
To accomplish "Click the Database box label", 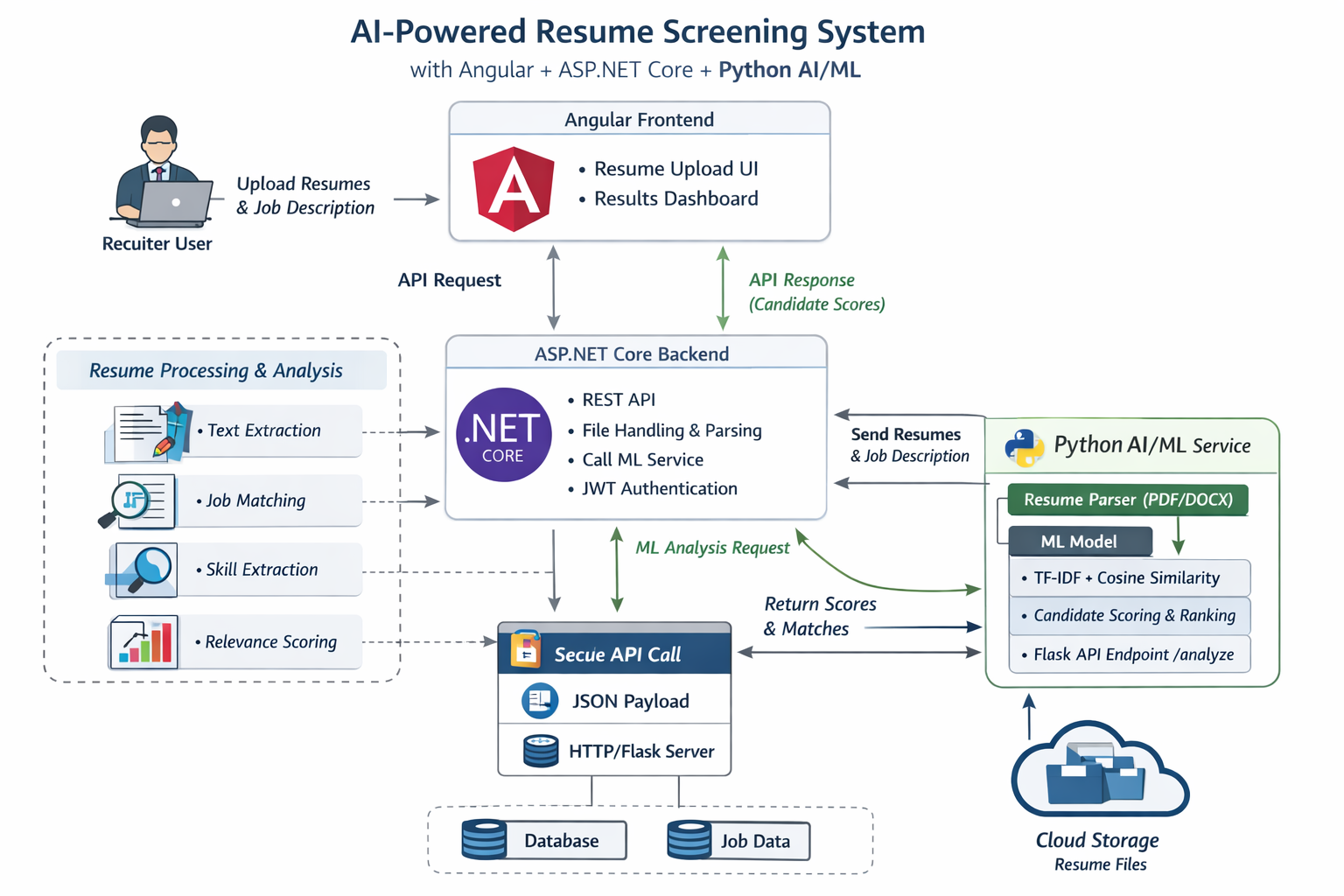I will pos(562,841).
